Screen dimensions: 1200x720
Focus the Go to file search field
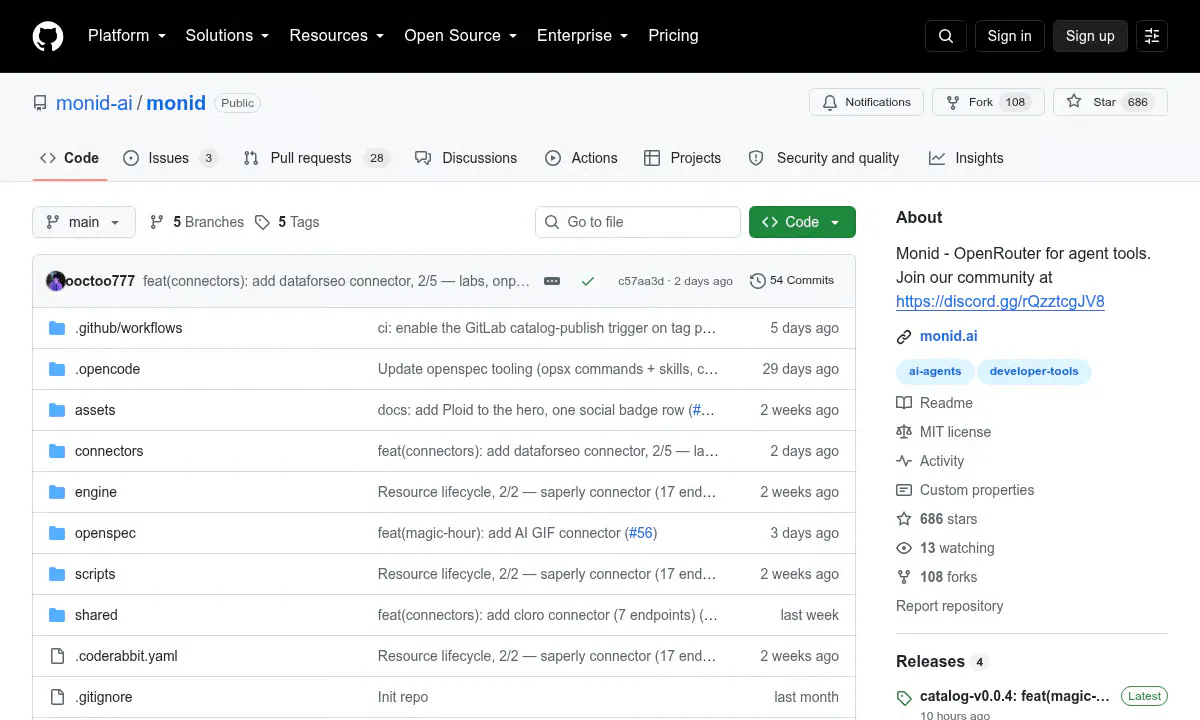pos(638,222)
